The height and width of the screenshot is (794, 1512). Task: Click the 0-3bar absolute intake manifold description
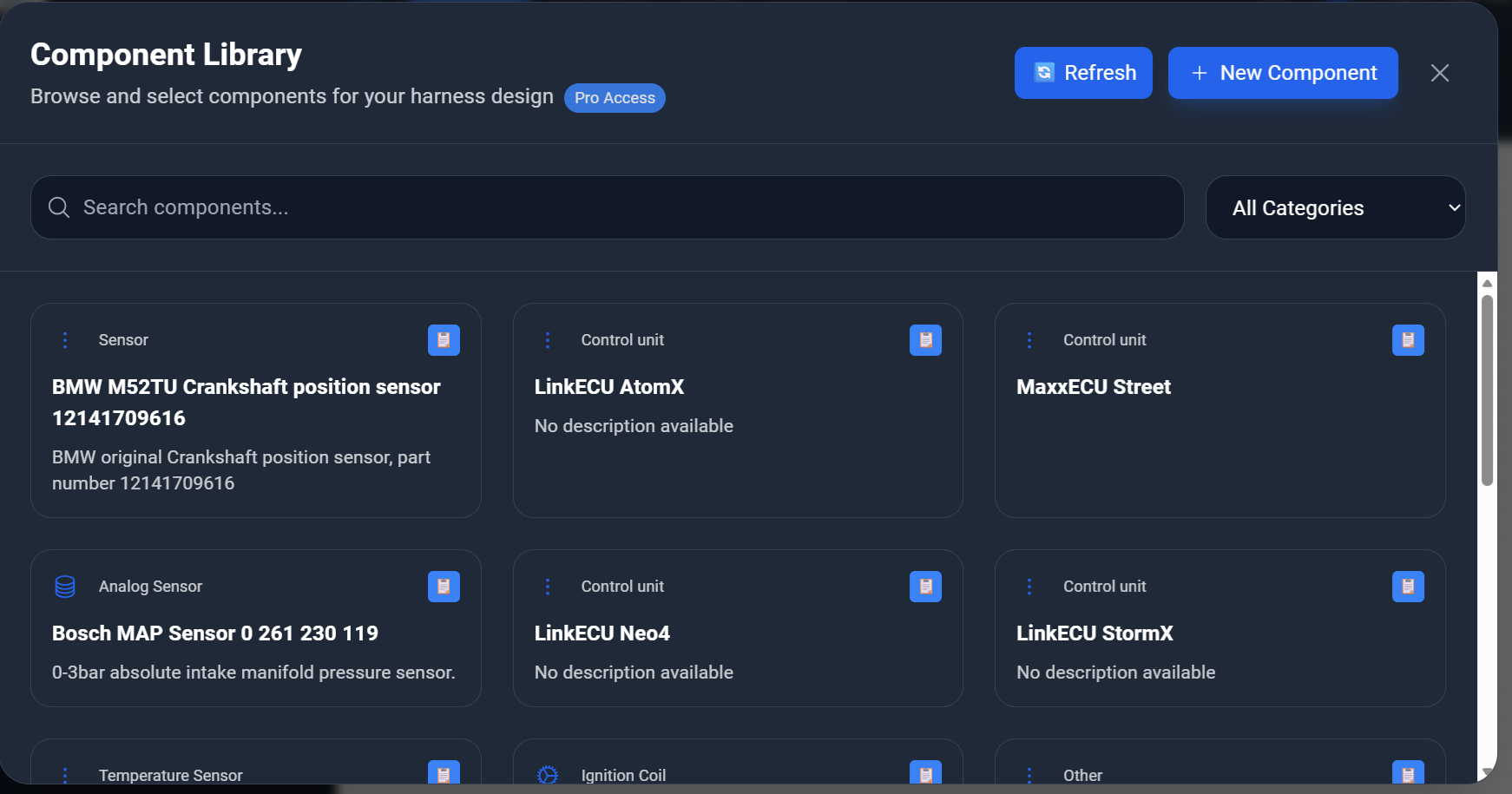click(253, 673)
